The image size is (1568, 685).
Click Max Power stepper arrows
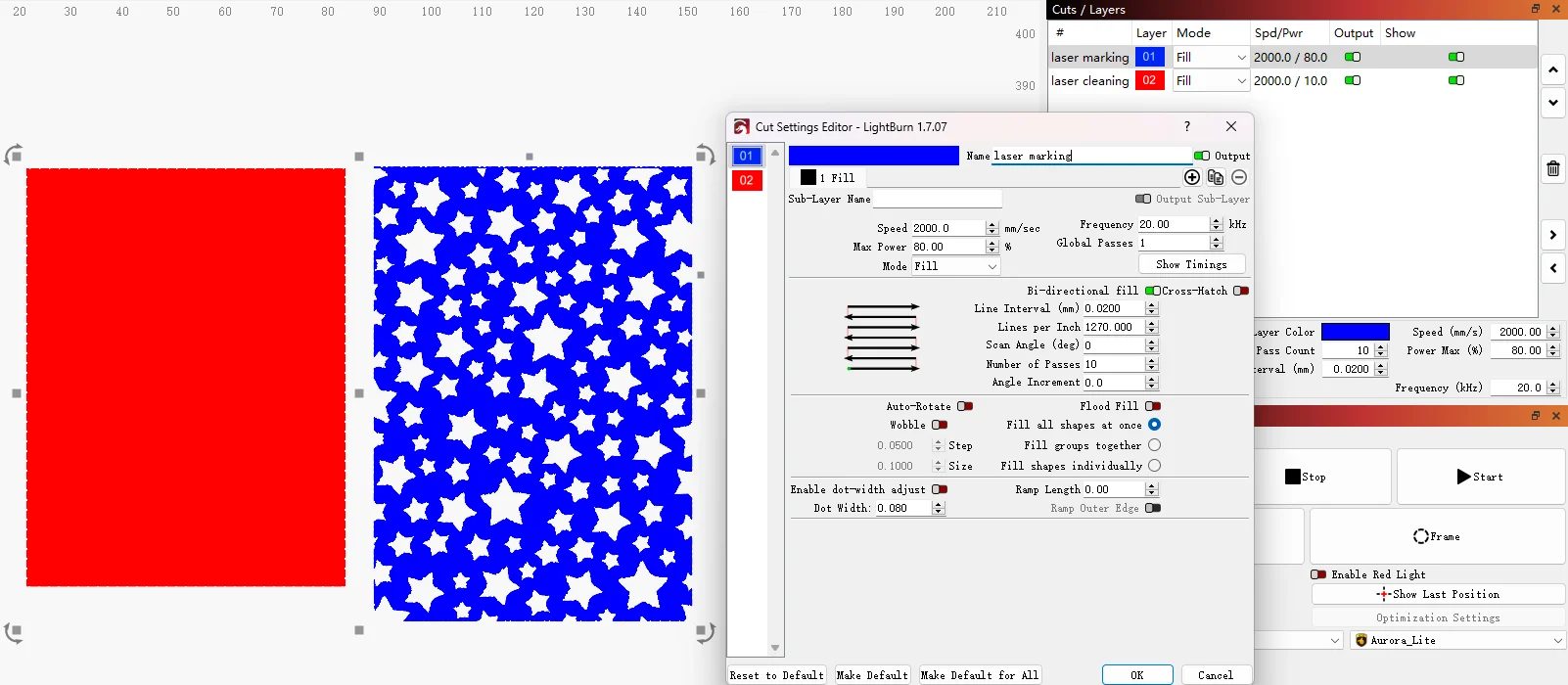[992, 247]
